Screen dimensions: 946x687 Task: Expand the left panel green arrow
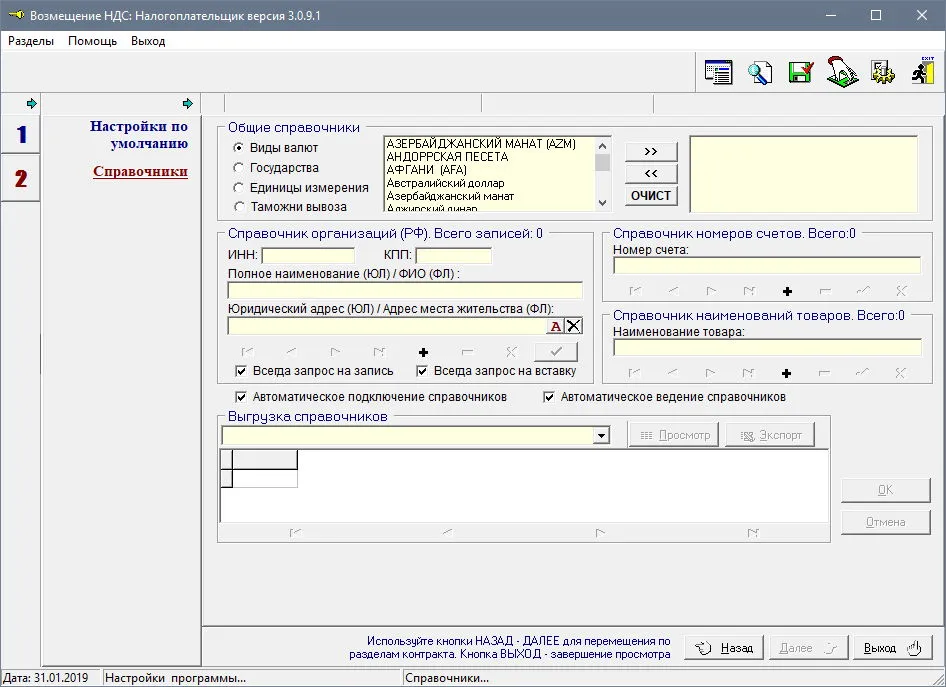click(x=32, y=104)
